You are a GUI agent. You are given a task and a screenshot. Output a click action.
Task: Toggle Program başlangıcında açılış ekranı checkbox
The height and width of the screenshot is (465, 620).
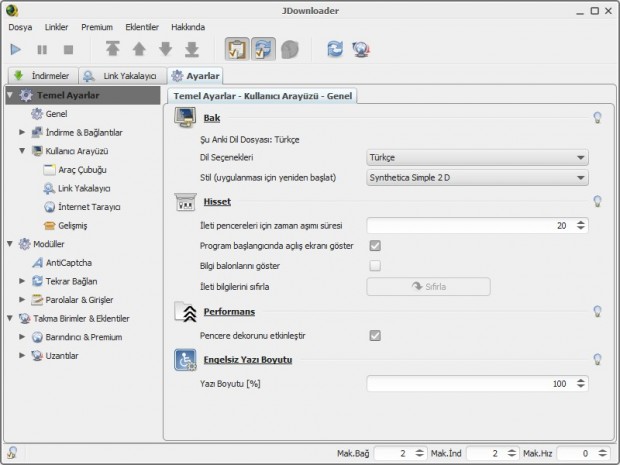[375, 246]
